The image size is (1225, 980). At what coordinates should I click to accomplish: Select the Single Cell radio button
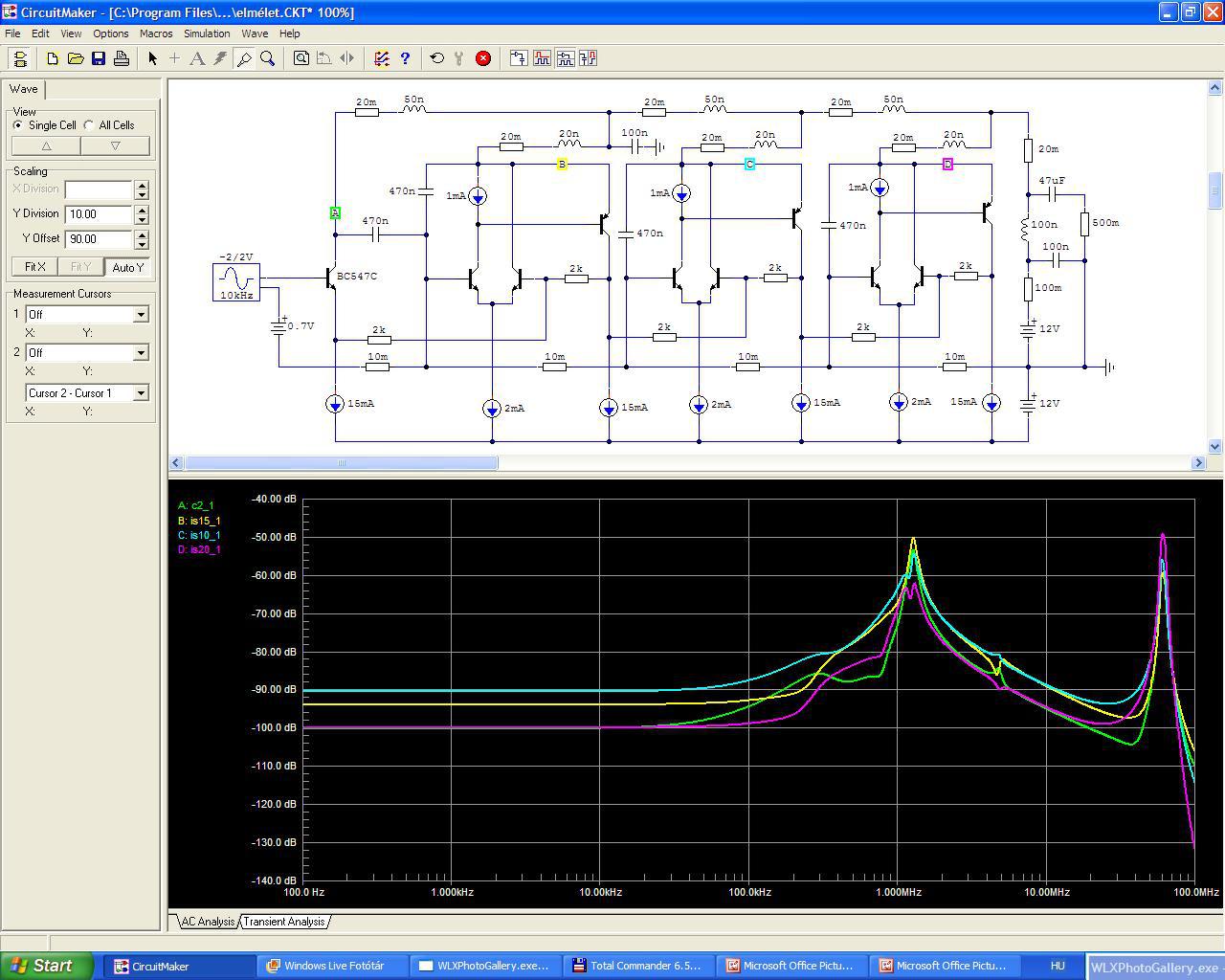point(18,125)
